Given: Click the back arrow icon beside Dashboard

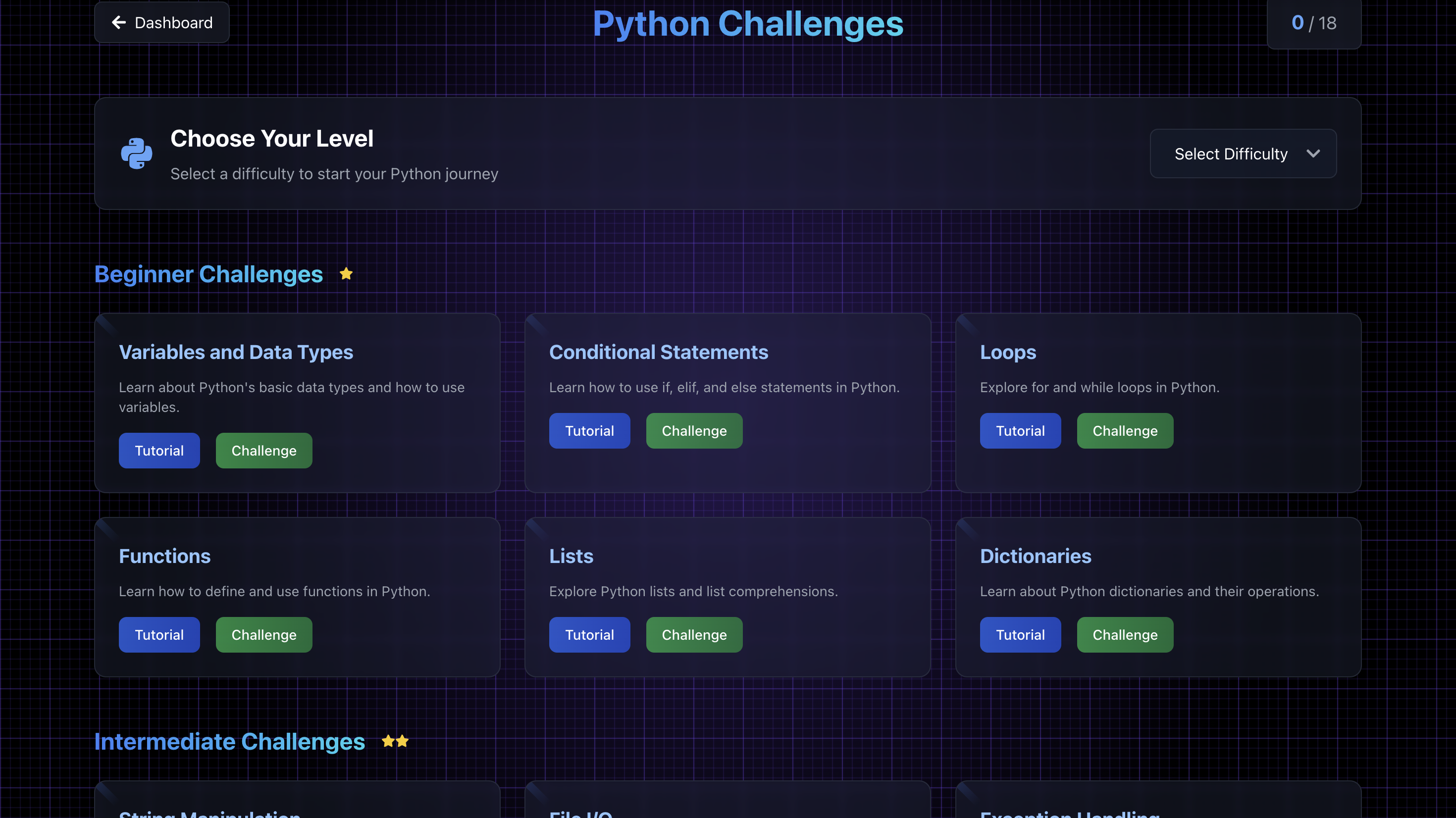Looking at the screenshot, I should pos(119,23).
